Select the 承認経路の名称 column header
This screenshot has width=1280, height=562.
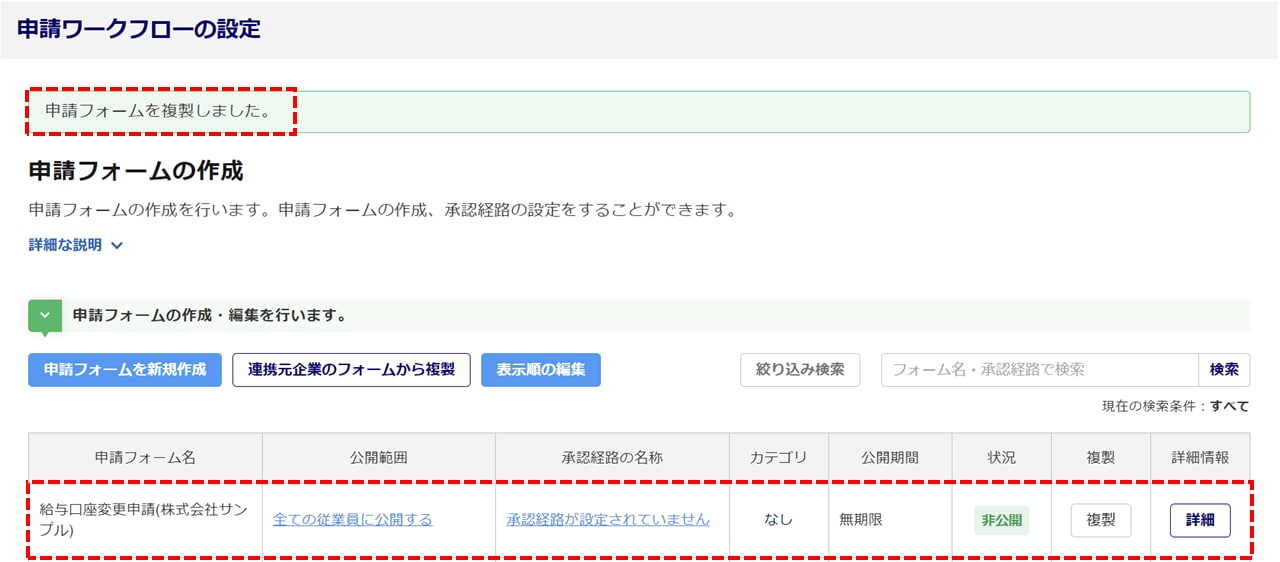click(x=612, y=457)
